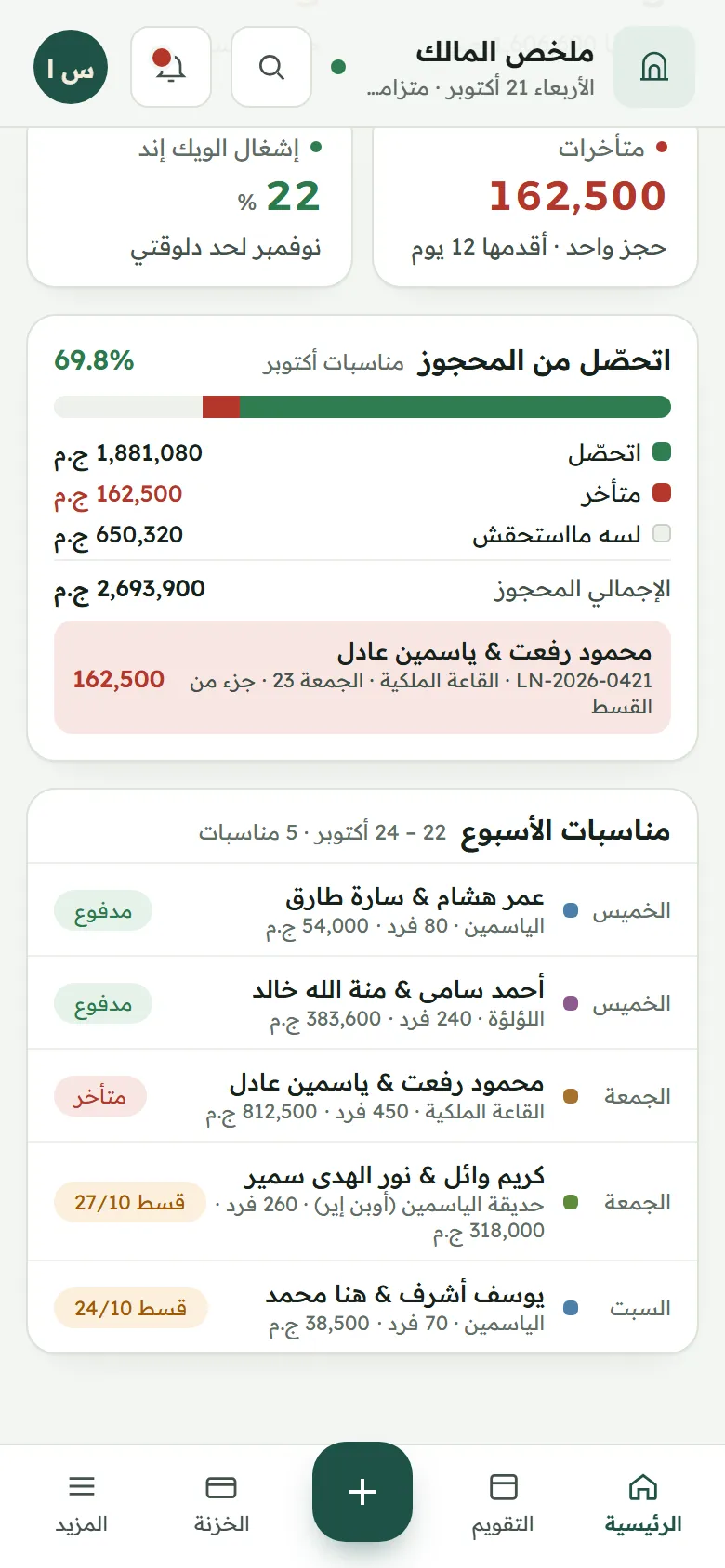The height and width of the screenshot is (1568, 725).
Task: Tap the قسط 27/10 installment badge
Action: pyautogui.click(x=130, y=1202)
